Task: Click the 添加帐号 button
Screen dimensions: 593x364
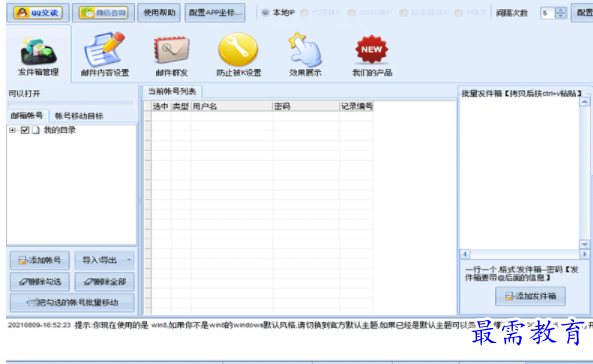Action: point(40,260)
